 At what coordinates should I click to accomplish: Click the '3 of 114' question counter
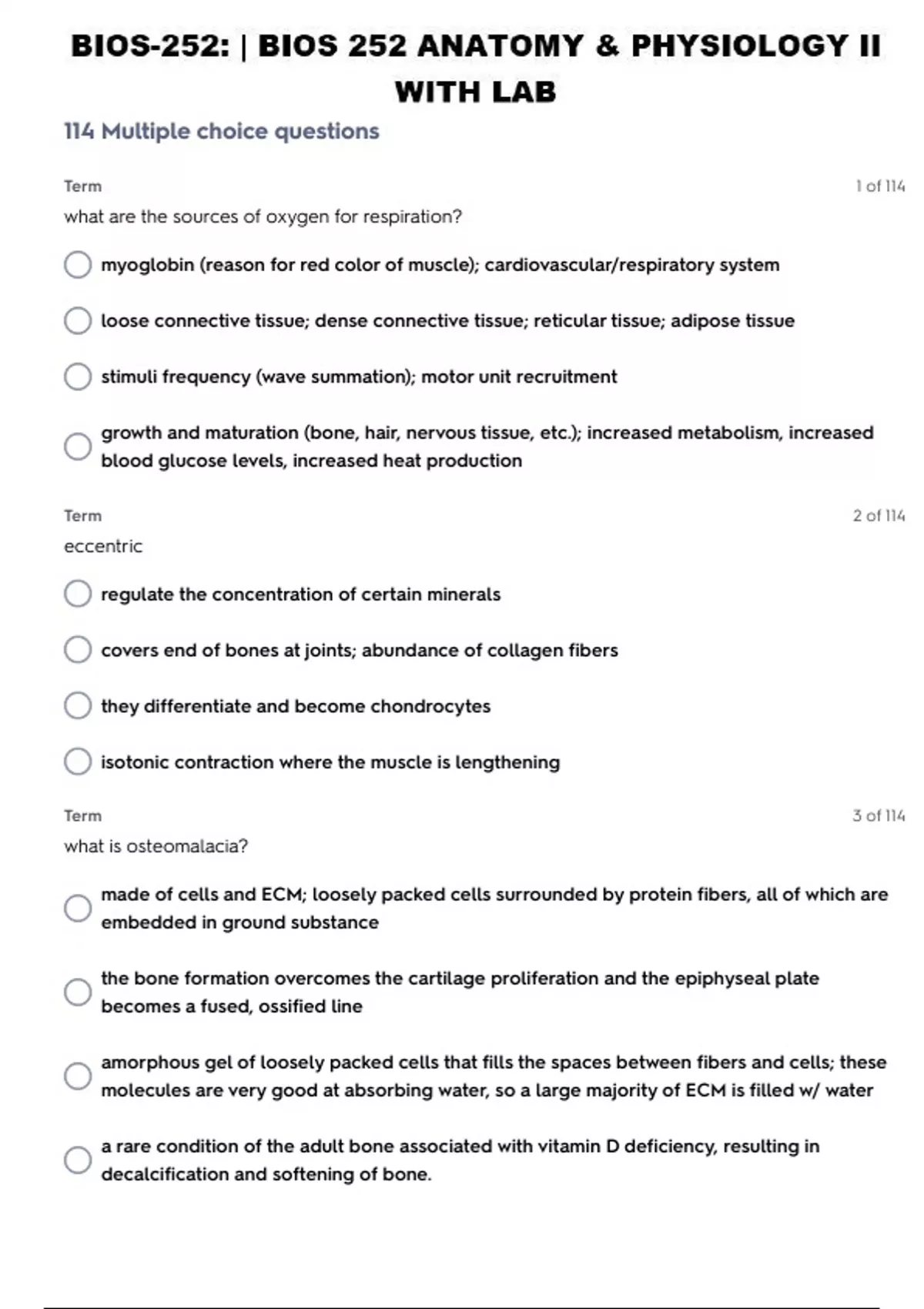coord(879,816)
